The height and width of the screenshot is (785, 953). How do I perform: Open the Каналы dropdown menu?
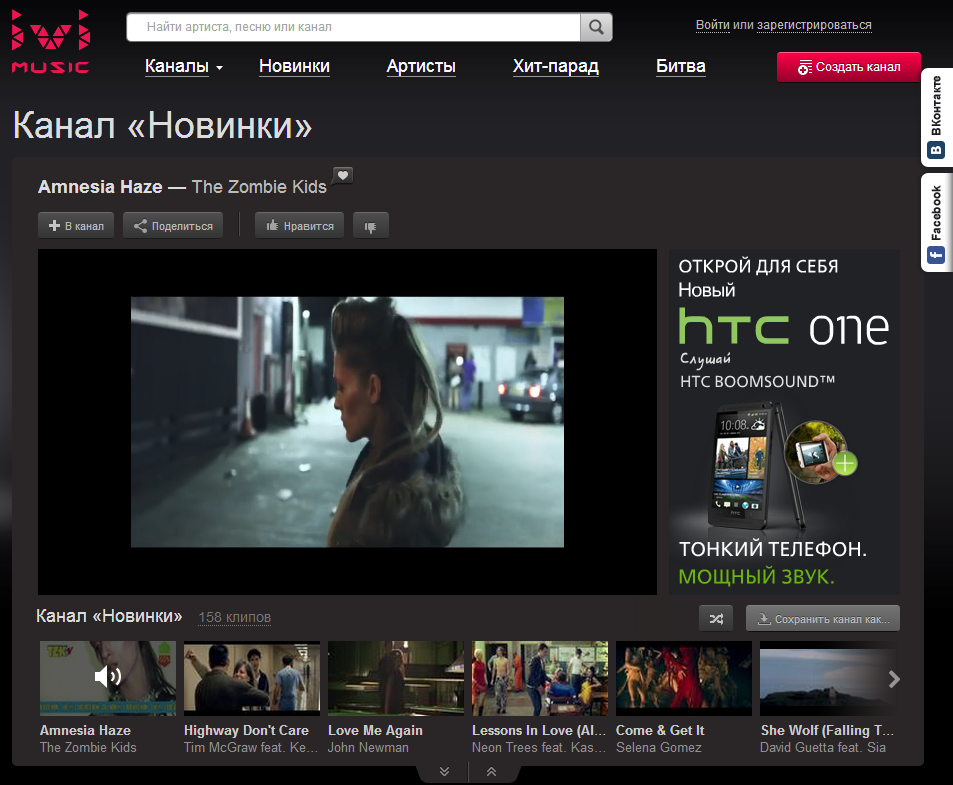184,67
